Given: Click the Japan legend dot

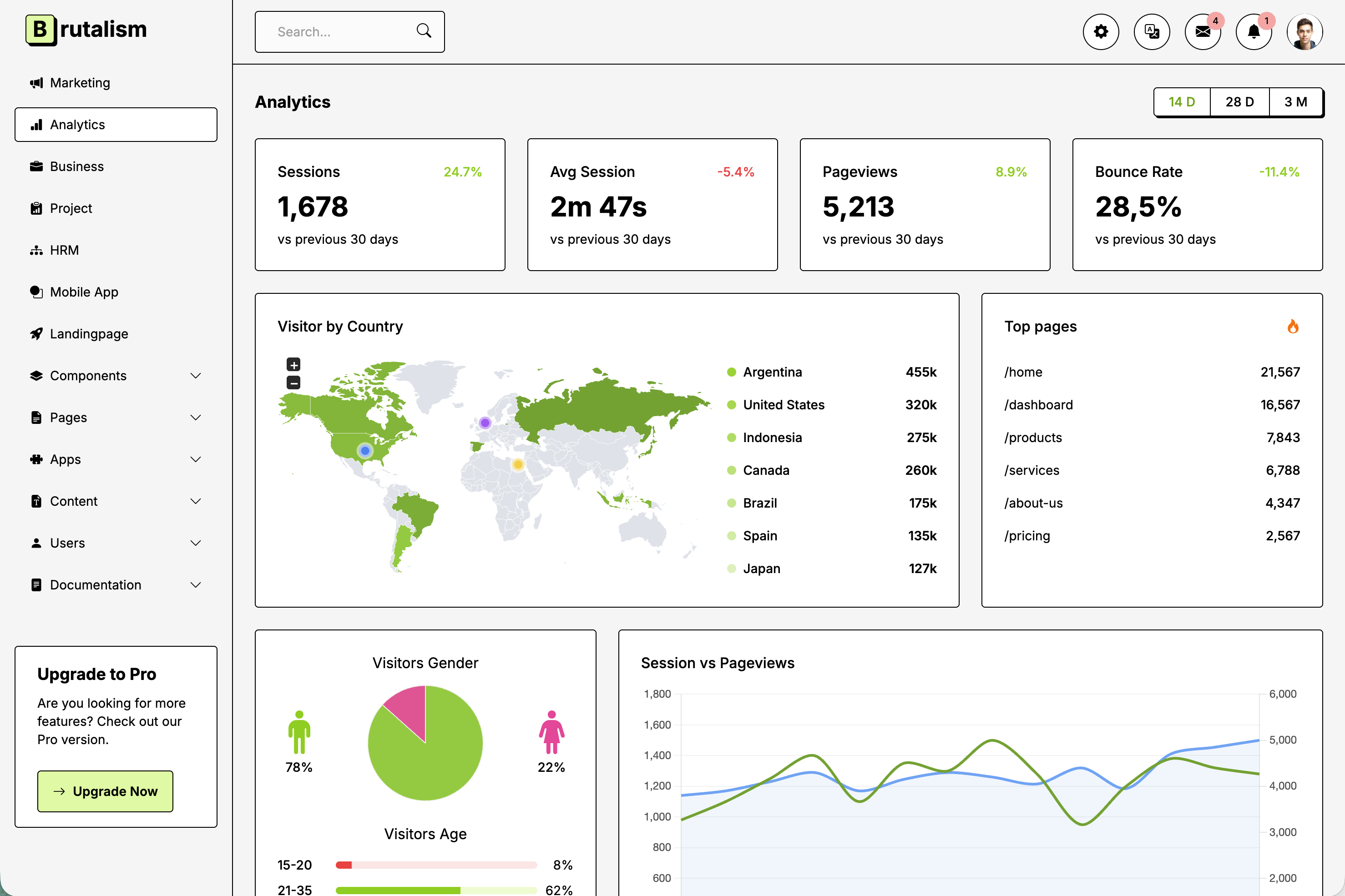Looking at the screenshot, I should pos(731,569).
